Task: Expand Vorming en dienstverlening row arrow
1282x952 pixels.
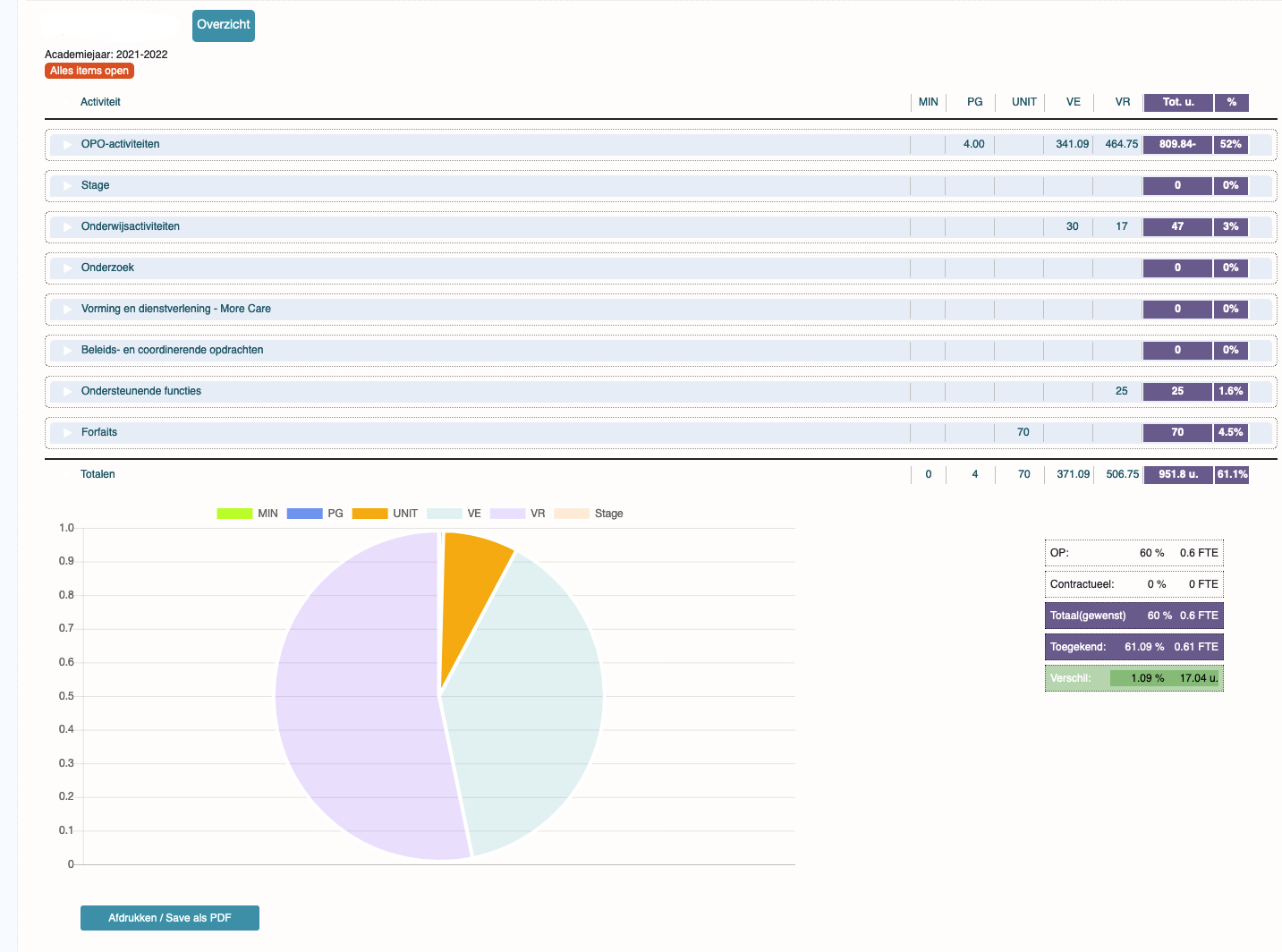Action: (67, 309)
